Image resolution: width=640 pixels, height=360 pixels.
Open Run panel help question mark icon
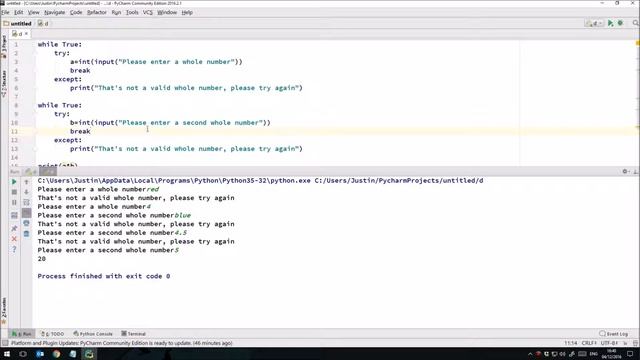click(x=14, y=249)
